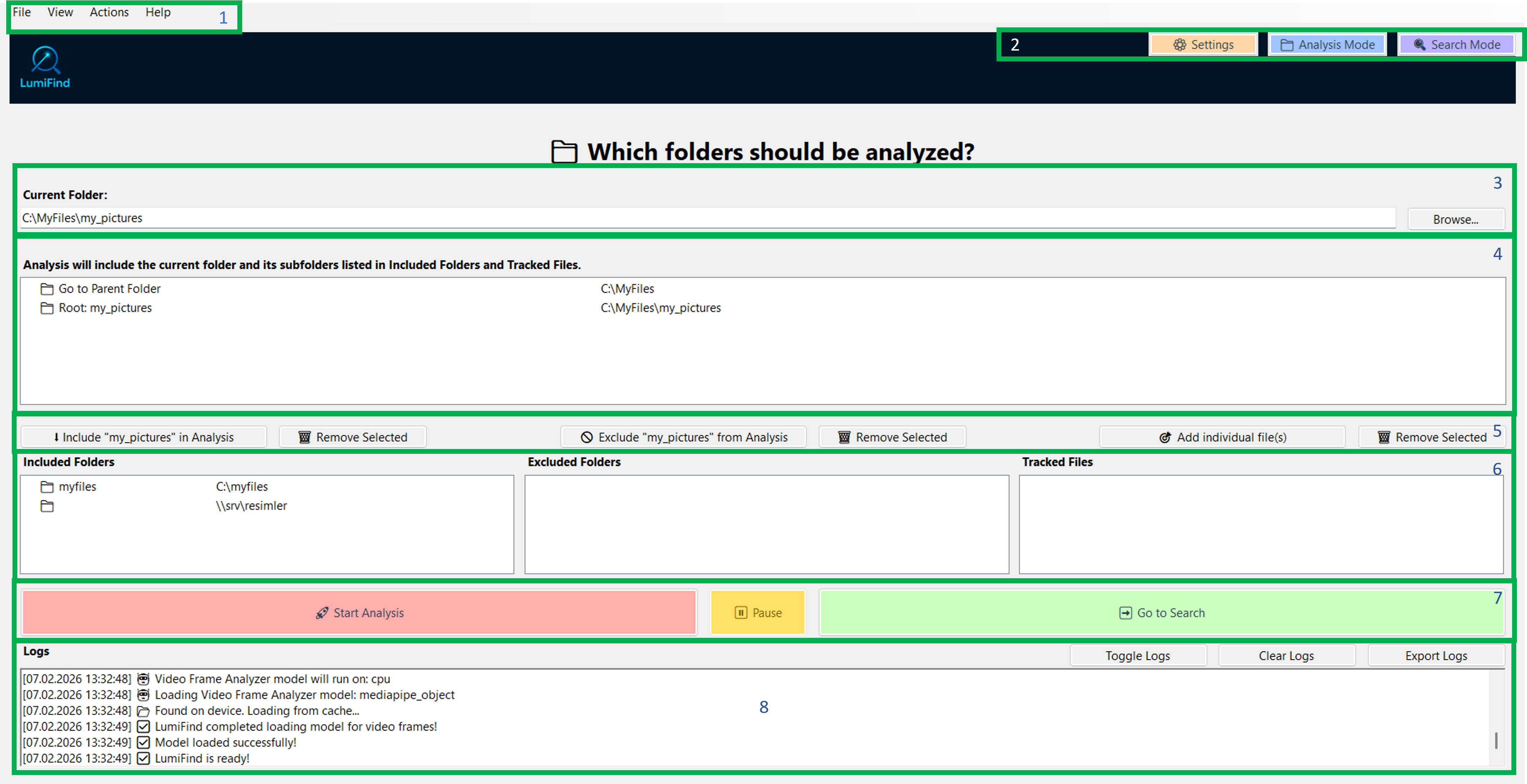Click folder icon beside Go to Parent Folder

point(47,289)
